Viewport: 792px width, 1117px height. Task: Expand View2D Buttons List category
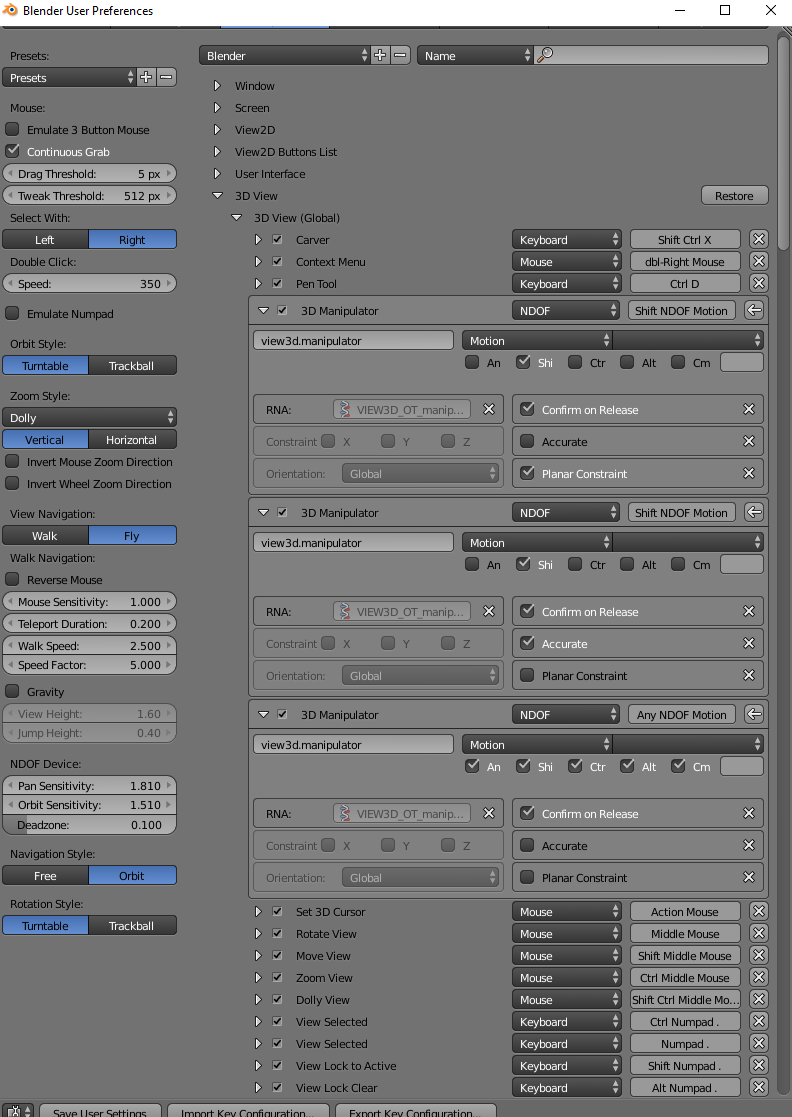click(218, 152)
